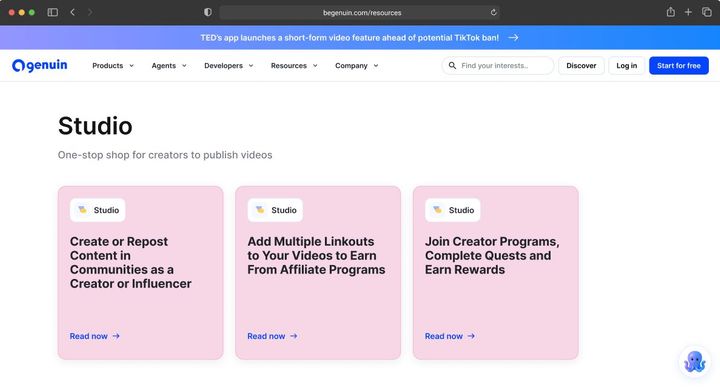Expand the Products dropdown menu
This screenshot has width=720, height=390.
pyautogui.click(x=113, y=66)
